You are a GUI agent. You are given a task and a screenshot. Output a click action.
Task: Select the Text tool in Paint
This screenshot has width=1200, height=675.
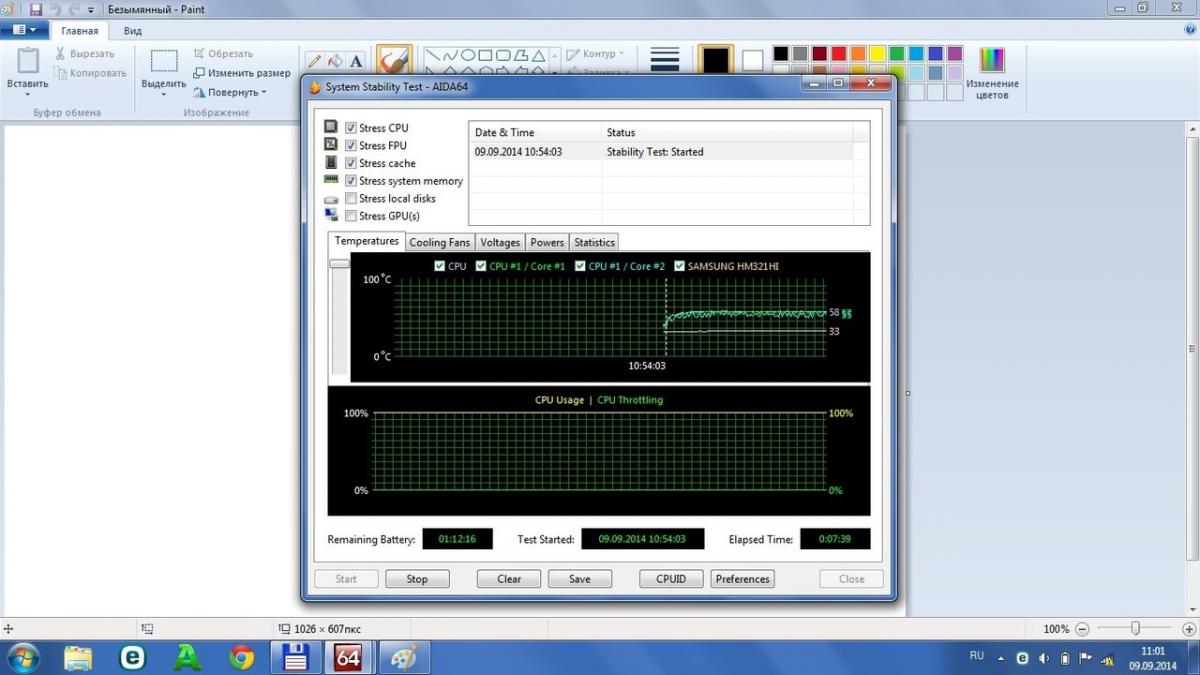pos(356,60)
